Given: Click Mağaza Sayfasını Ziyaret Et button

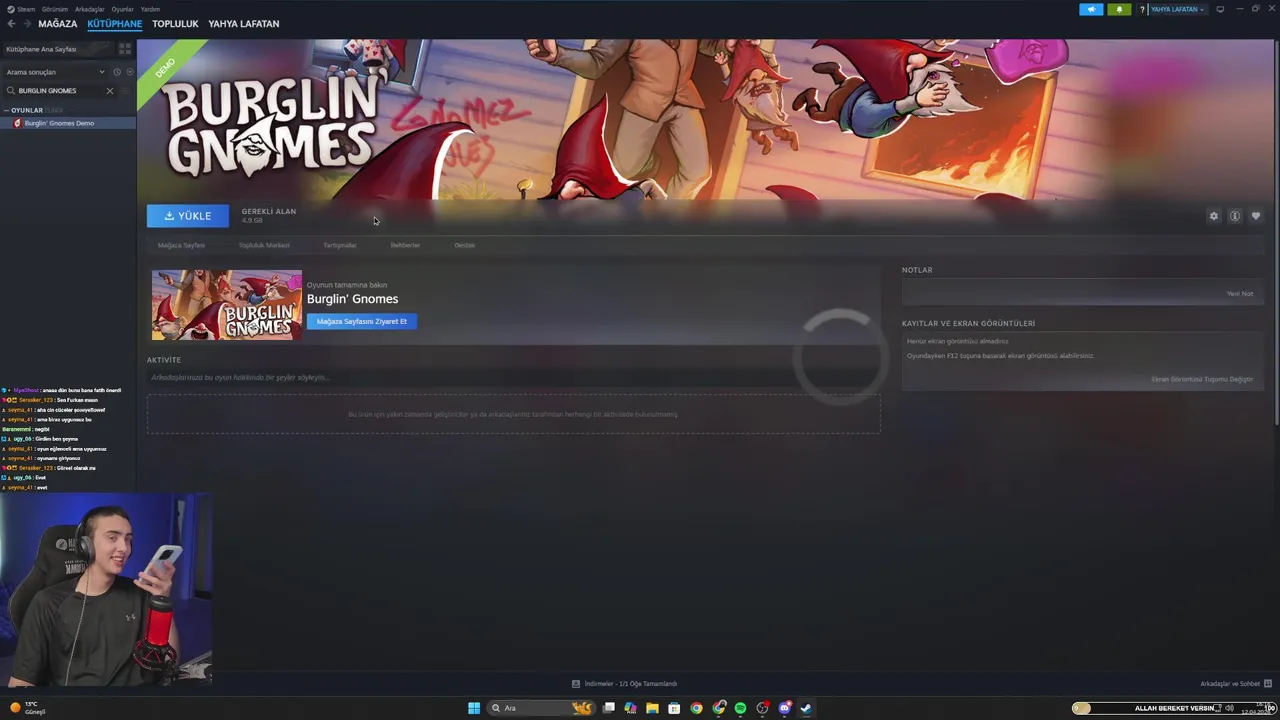Looking at the screenshot, I should point(362,321).
